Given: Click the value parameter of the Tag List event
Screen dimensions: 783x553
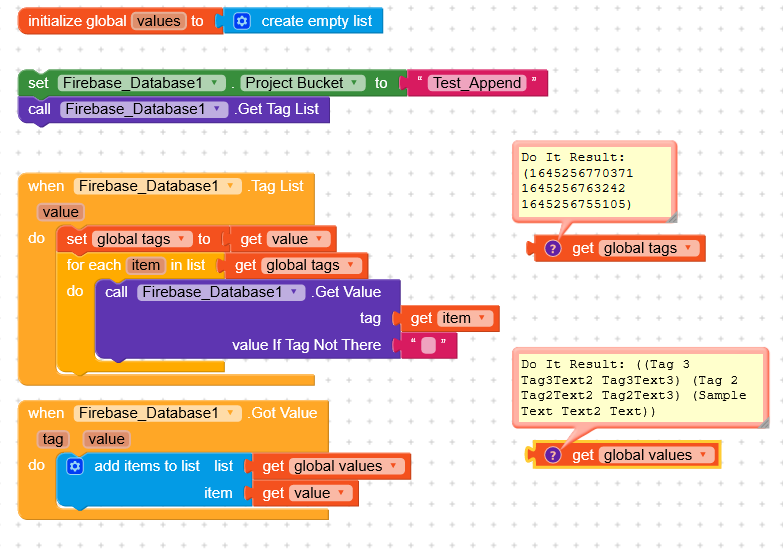Looking at the screenshot, I should tap(60, 212).
